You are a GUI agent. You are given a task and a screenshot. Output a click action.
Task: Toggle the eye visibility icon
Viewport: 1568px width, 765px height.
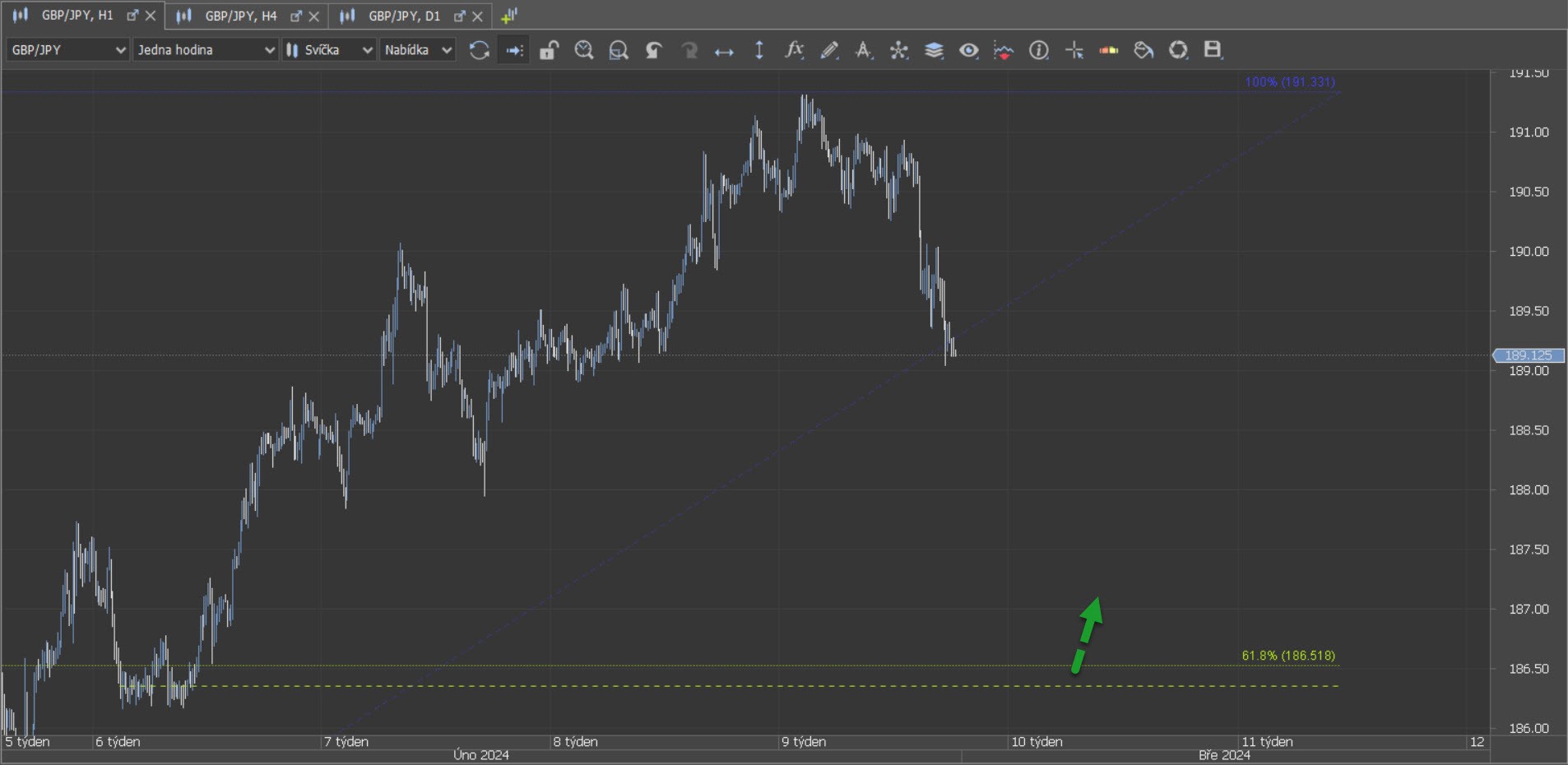pyautogui.click(x=969, y=50)
